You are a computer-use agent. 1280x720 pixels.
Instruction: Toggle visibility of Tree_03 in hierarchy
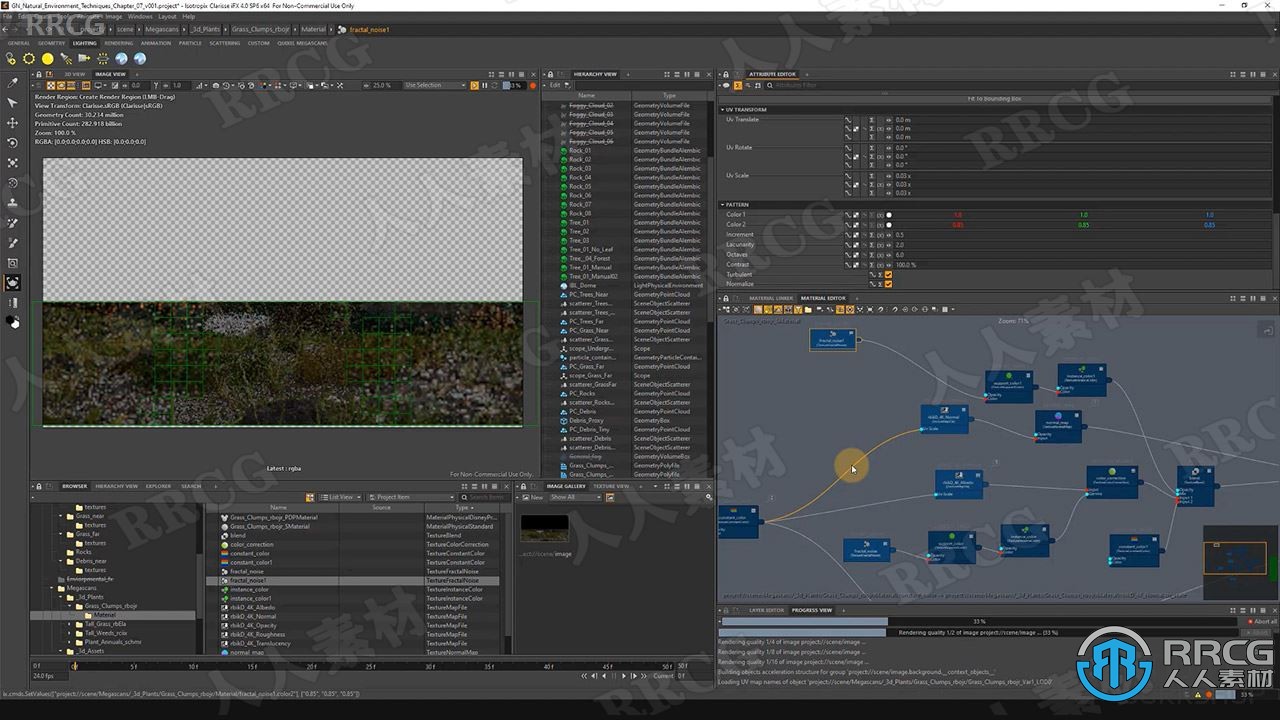coord(563,240)
